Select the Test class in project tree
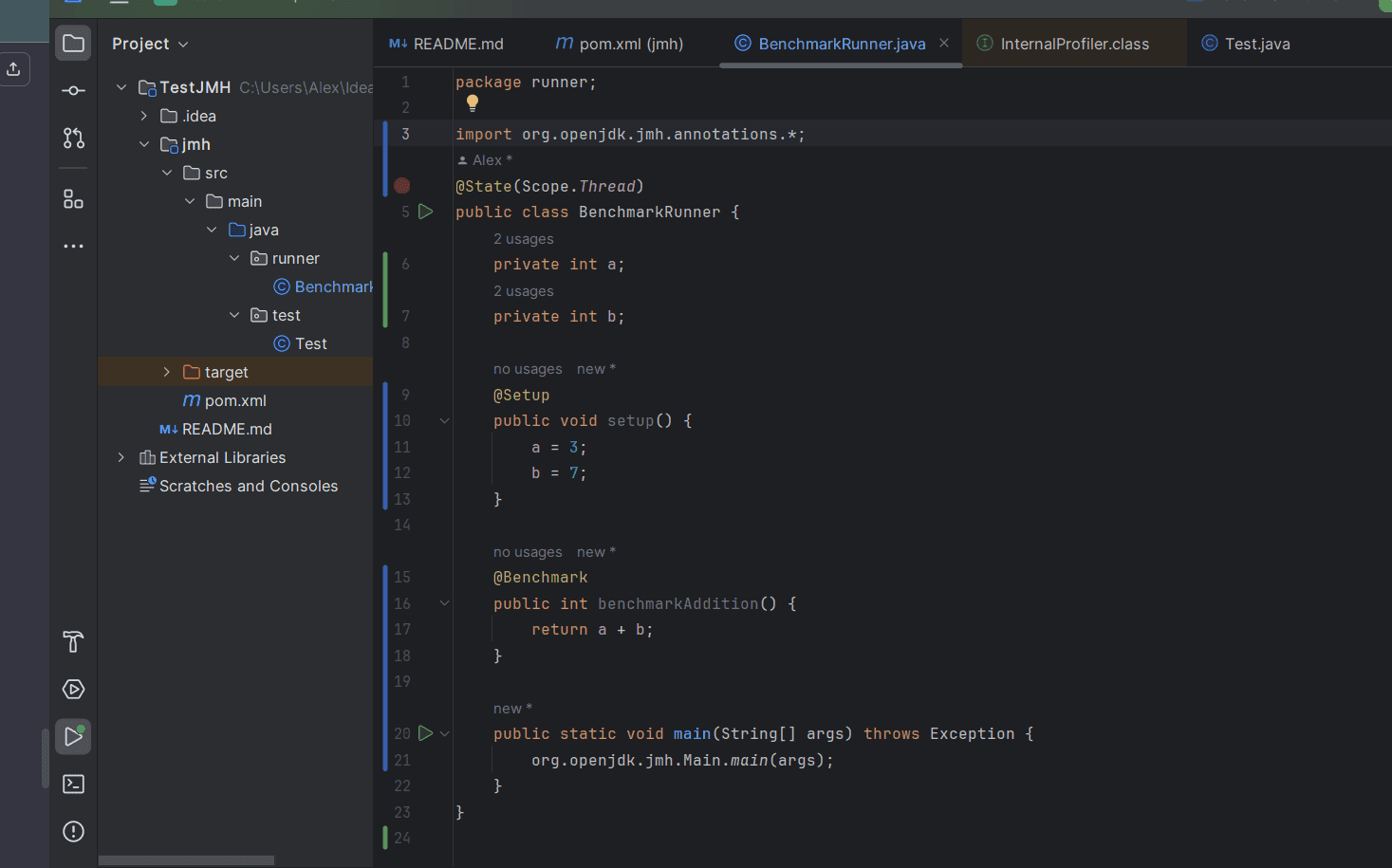This screenshot has height=868, width=1392. pyautogui.click(x=300, y=343)
